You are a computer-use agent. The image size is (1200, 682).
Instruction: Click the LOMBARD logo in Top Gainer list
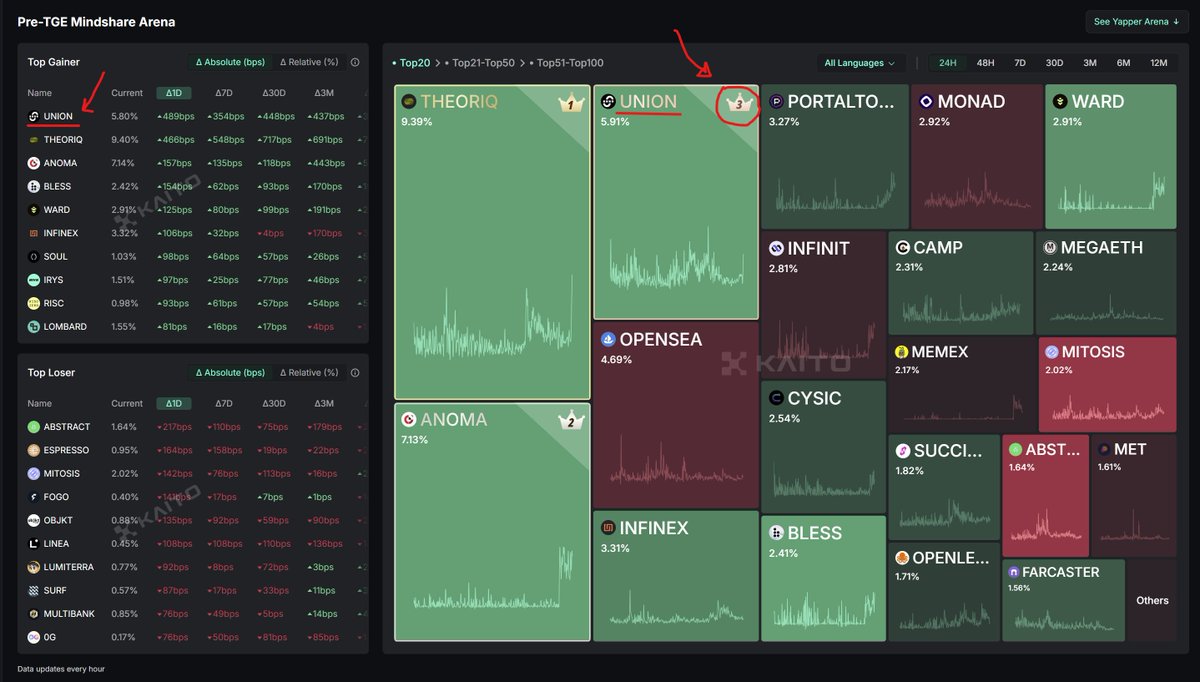coord(34,327)
